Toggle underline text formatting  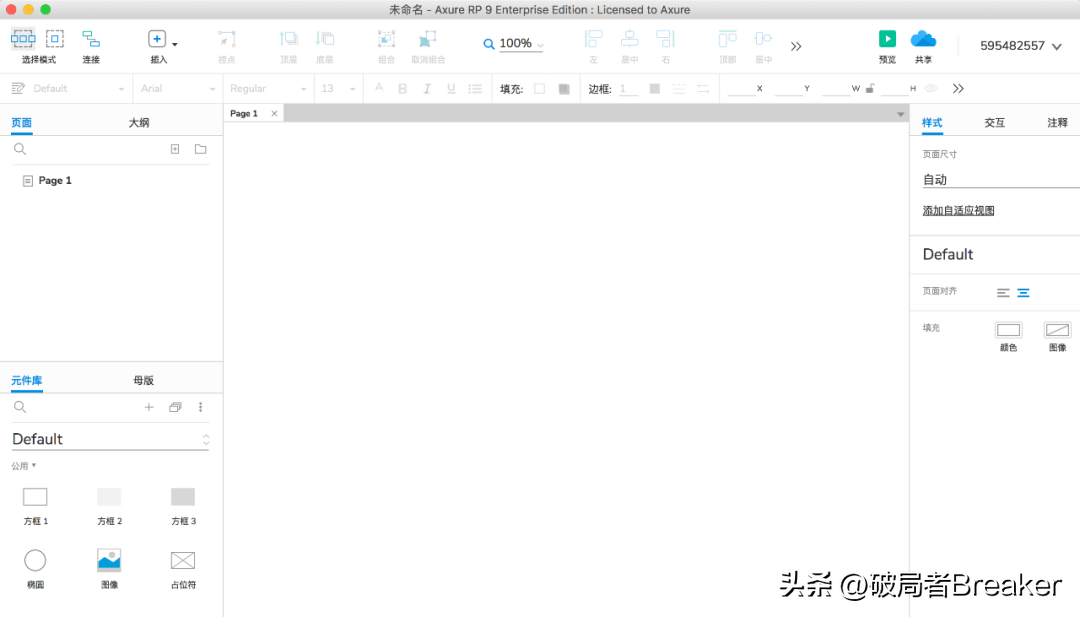pos(450,88)
